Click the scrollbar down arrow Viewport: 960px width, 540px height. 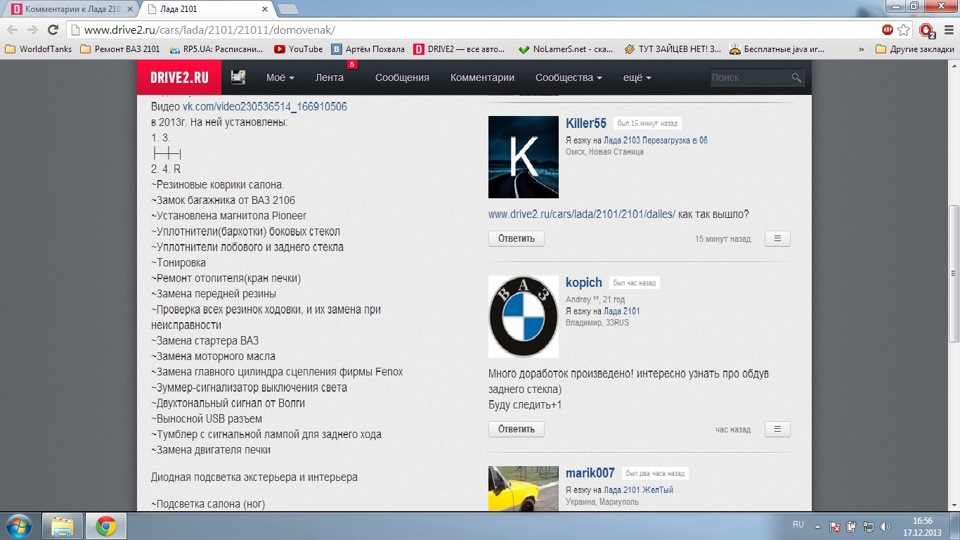[x=954, y=505]
